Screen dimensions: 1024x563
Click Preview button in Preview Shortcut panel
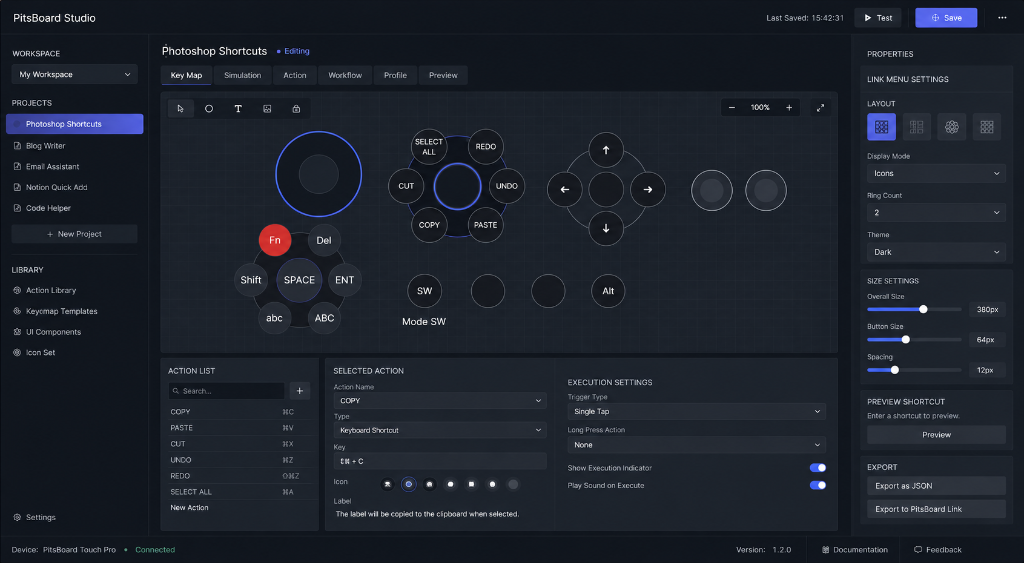[x=936, y=434]
